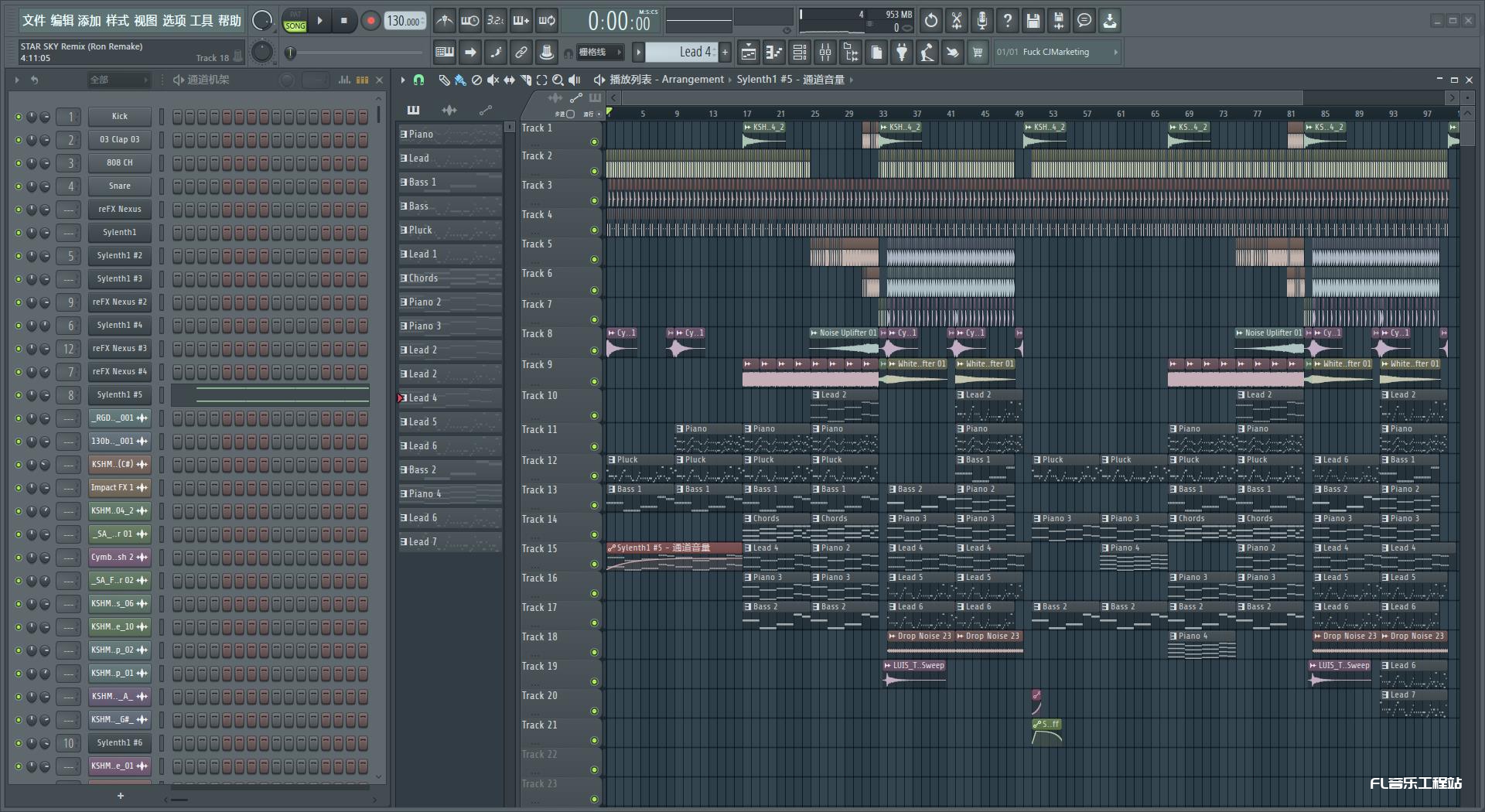Select the Chords pattern in picker
This screenshot has width=1485, height=812.
tap(449, 278)
